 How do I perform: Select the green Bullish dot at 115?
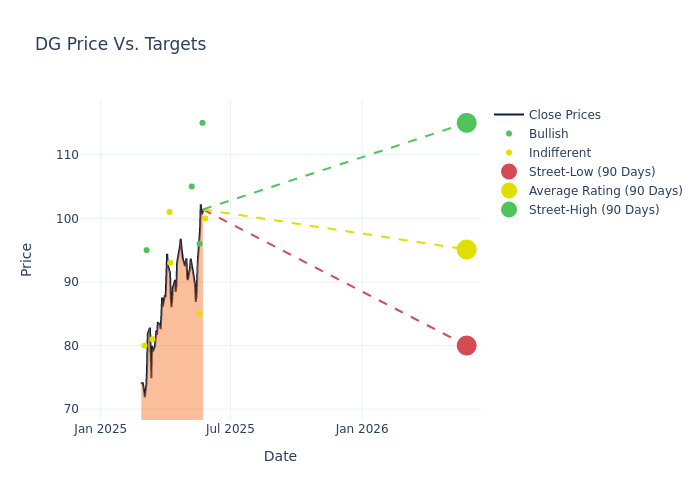tap(202, 123)
